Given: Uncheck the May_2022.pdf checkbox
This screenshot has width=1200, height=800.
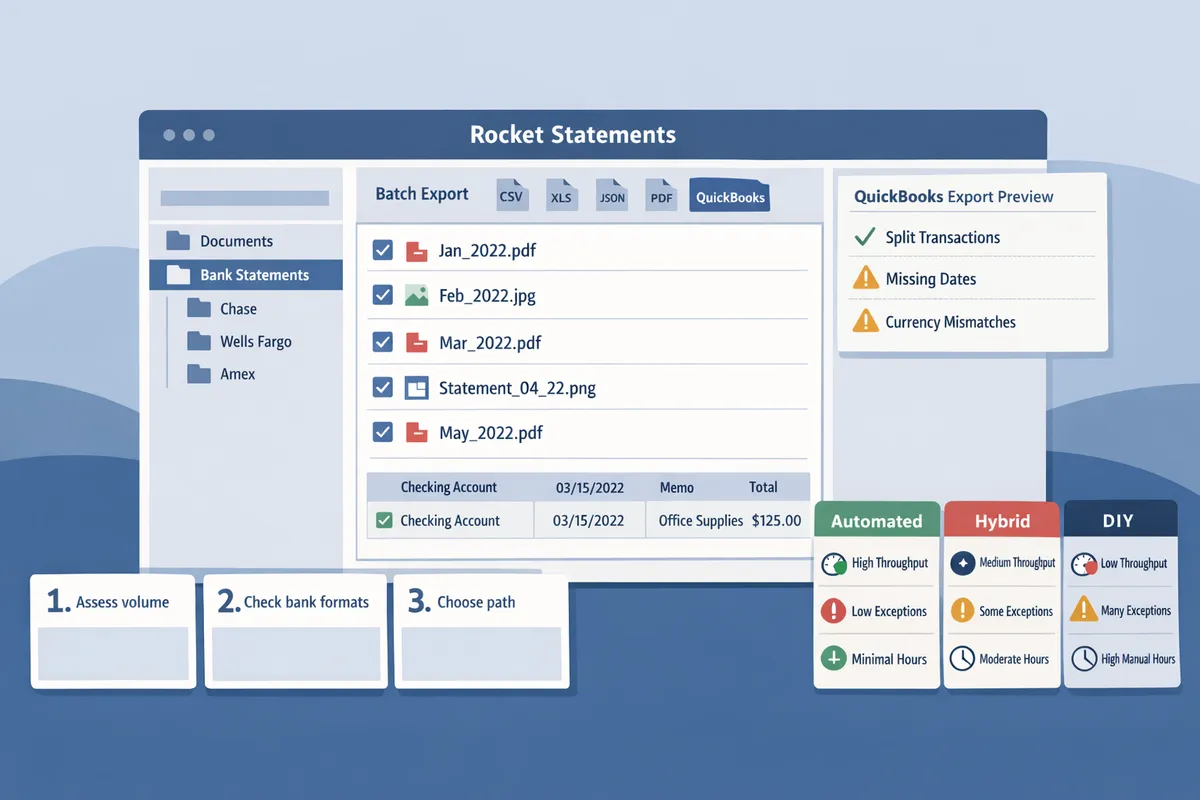Looking at the screenshot, I should pos(382,432).
